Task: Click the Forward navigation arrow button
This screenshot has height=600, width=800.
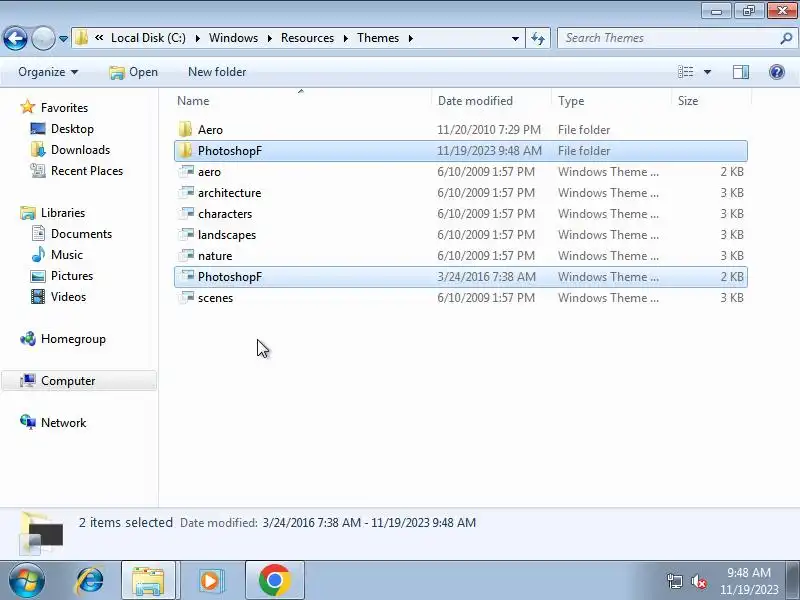Action: click(x=43, y=38)
